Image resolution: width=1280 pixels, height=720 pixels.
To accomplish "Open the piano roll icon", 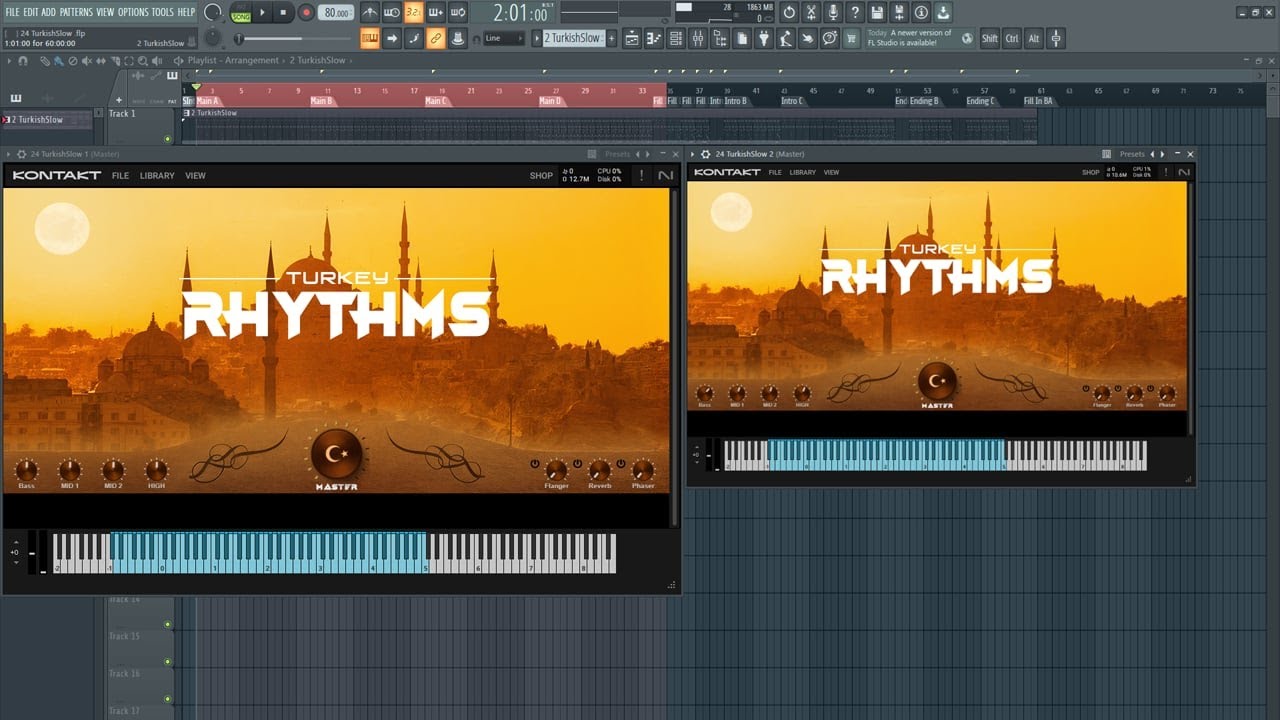I will pyautogui.click(x=654, y=38).
